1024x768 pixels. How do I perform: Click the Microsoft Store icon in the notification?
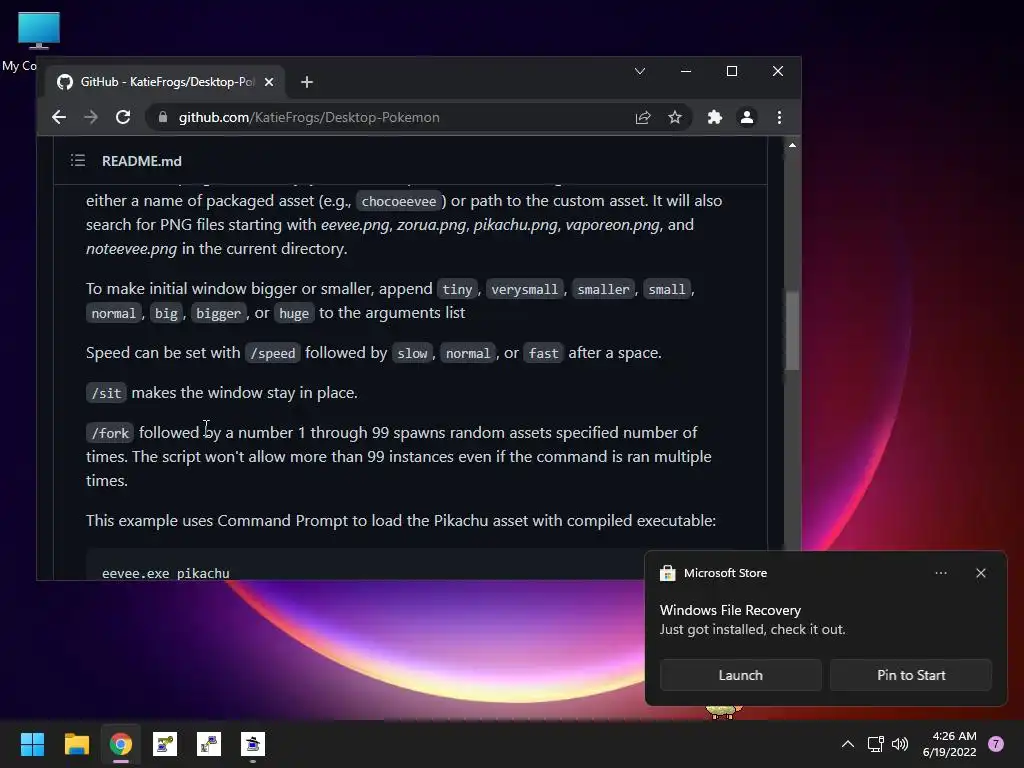click(667, 573)
